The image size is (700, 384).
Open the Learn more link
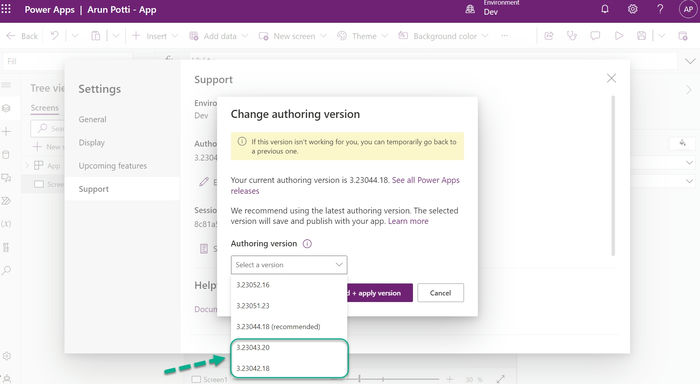(408, 221)
